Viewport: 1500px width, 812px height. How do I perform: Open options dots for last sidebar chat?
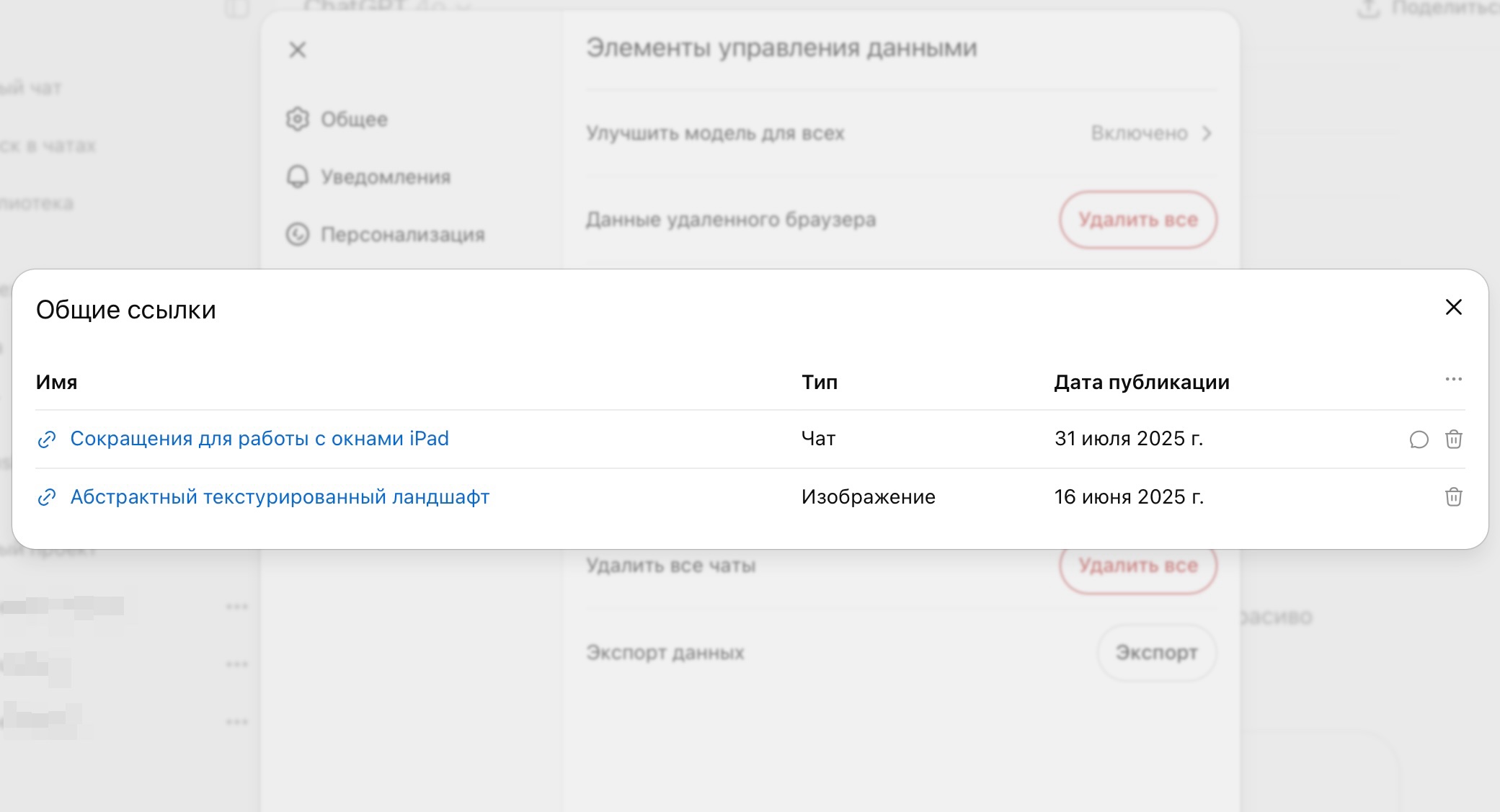pyautogui.click(x=236, y=722)
